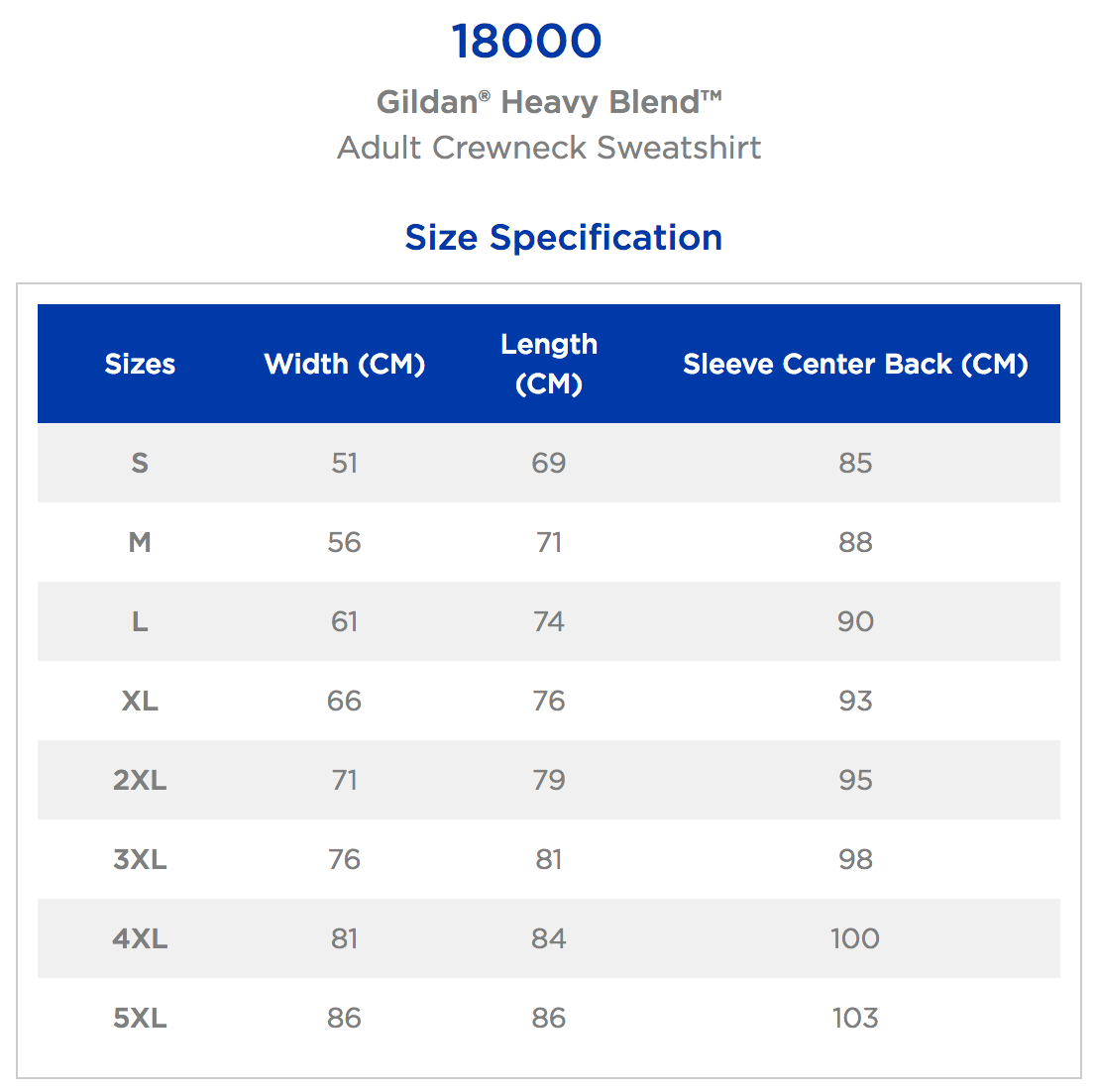Click the L size row label
The width and height of the screenshot is (1096, 1092).
[140, 621]
